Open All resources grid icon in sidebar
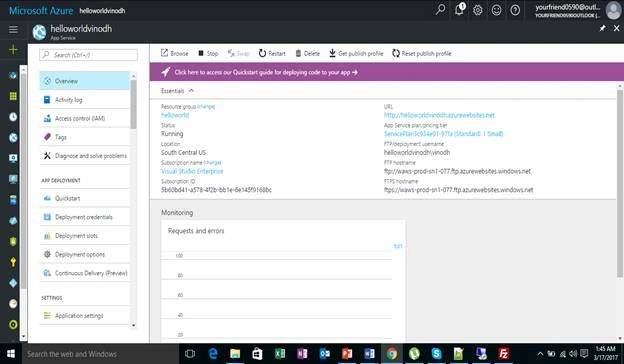This screenshot has width=624, height=364. tap(13, 96)
